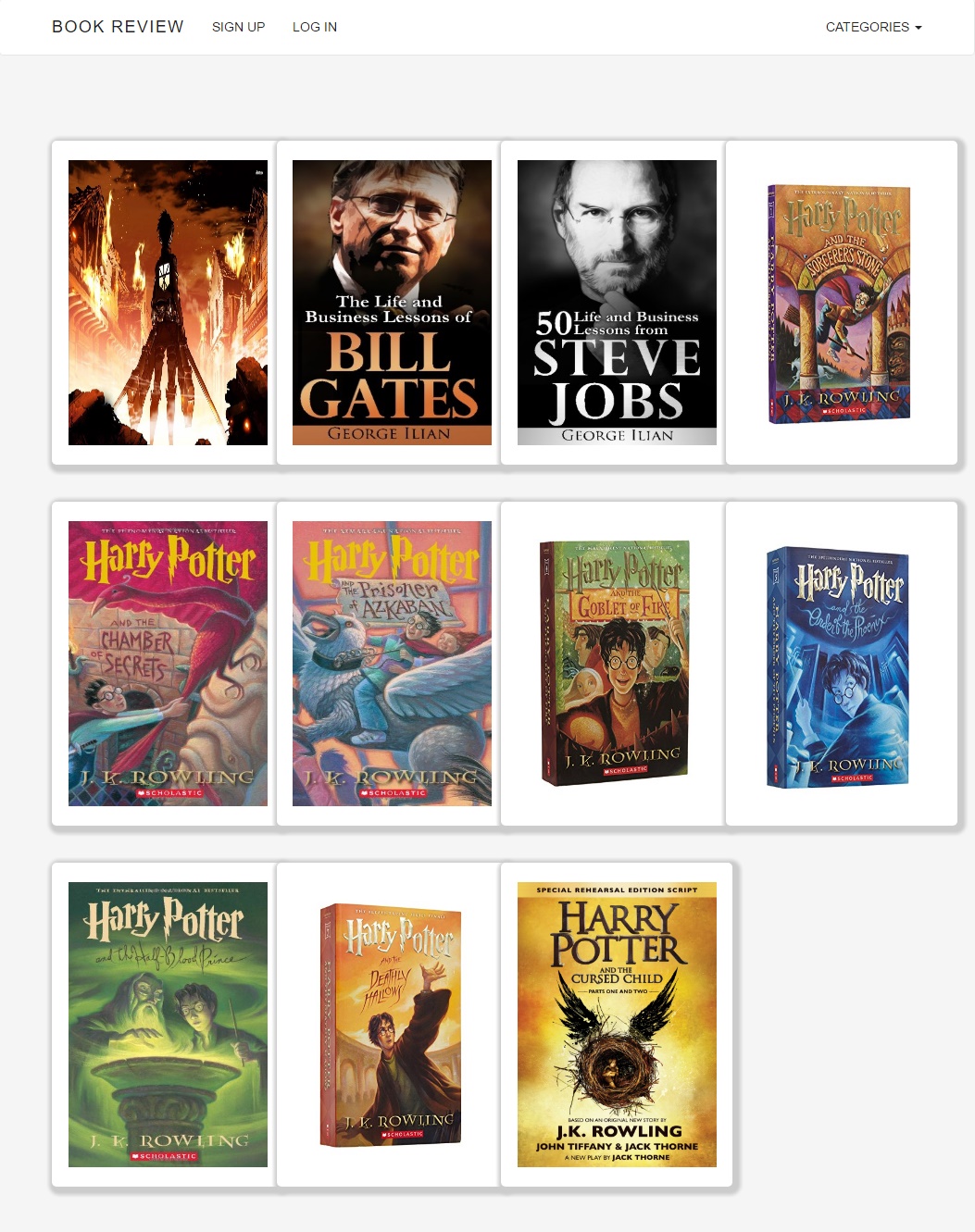Click the Scholastic label on Chamber of Secrets
This screenshot has height=1232, width=975.
point(169,793)
